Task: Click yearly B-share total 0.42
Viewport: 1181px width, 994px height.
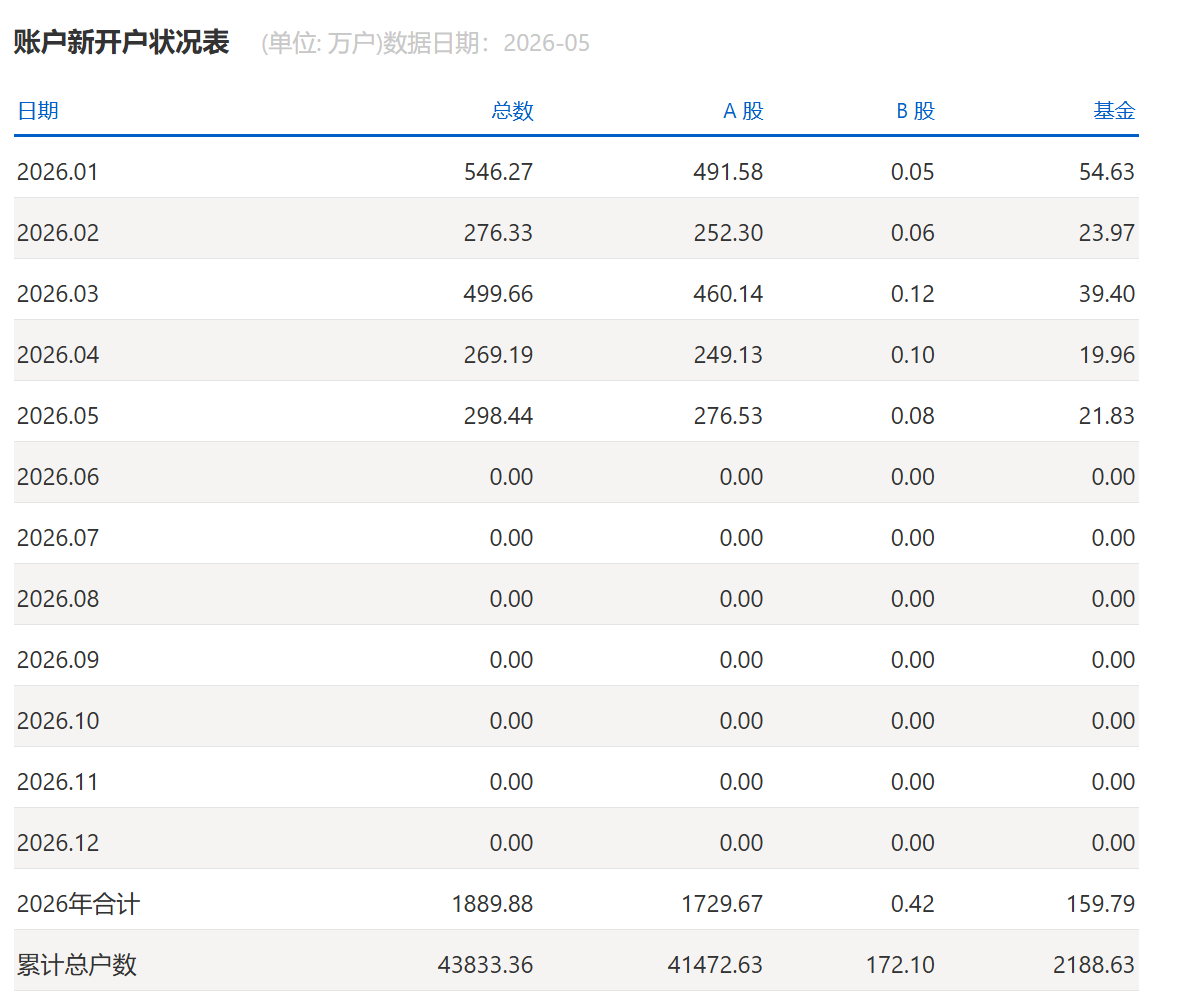Action: pyautogui.click(x=912, y=904)
